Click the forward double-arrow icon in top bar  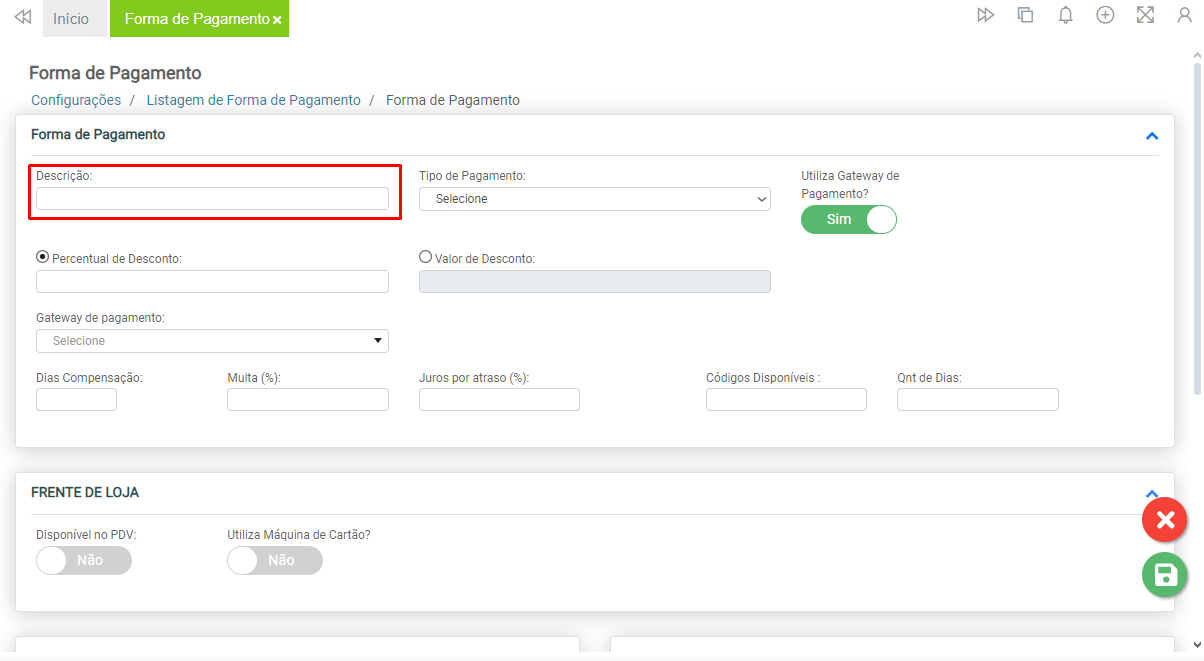tap(985, 15)
